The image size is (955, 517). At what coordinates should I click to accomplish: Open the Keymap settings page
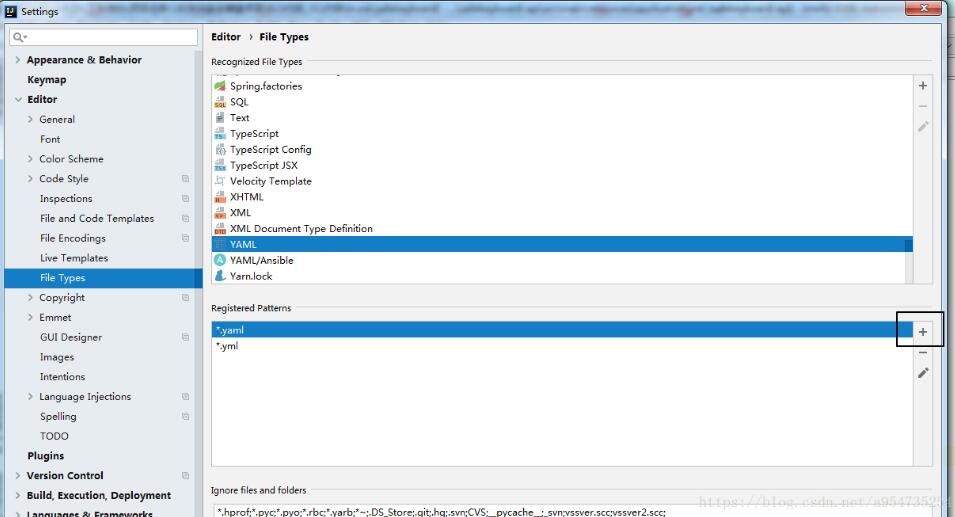click(x=46, y=80)
